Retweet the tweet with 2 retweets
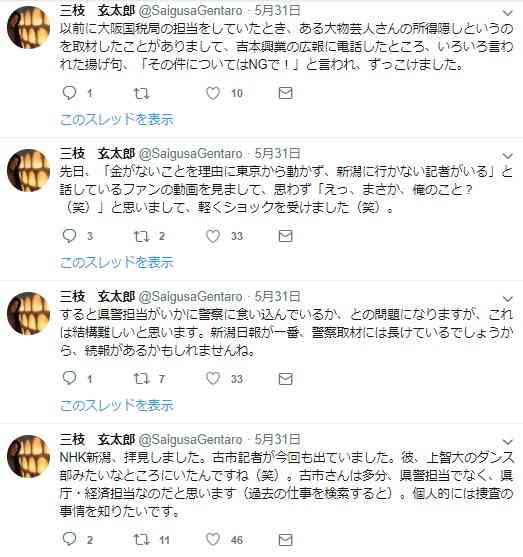523x557 pixels. click(x=141, y=236)
